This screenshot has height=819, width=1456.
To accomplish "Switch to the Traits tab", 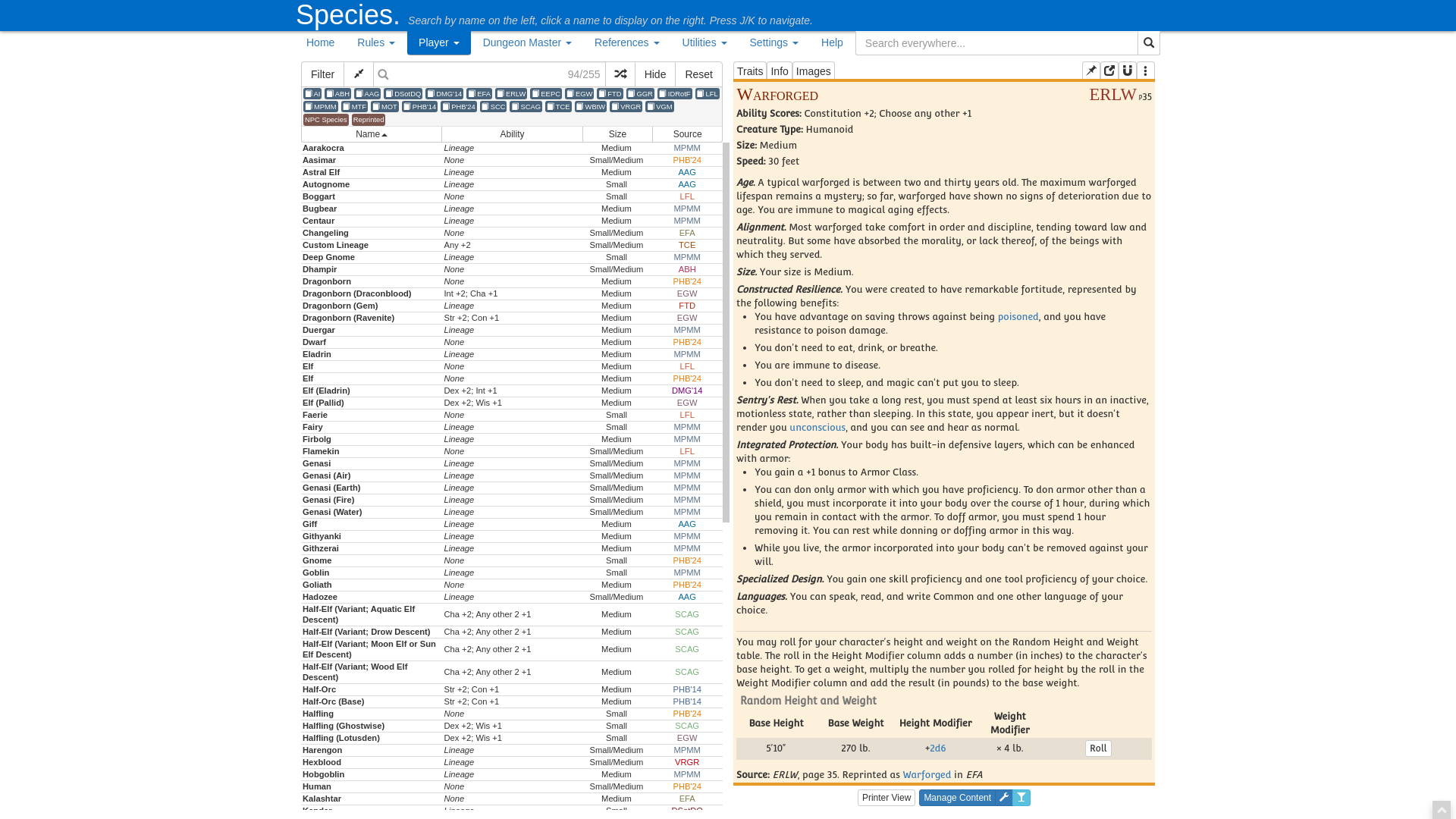I will [x=750, y=71].
